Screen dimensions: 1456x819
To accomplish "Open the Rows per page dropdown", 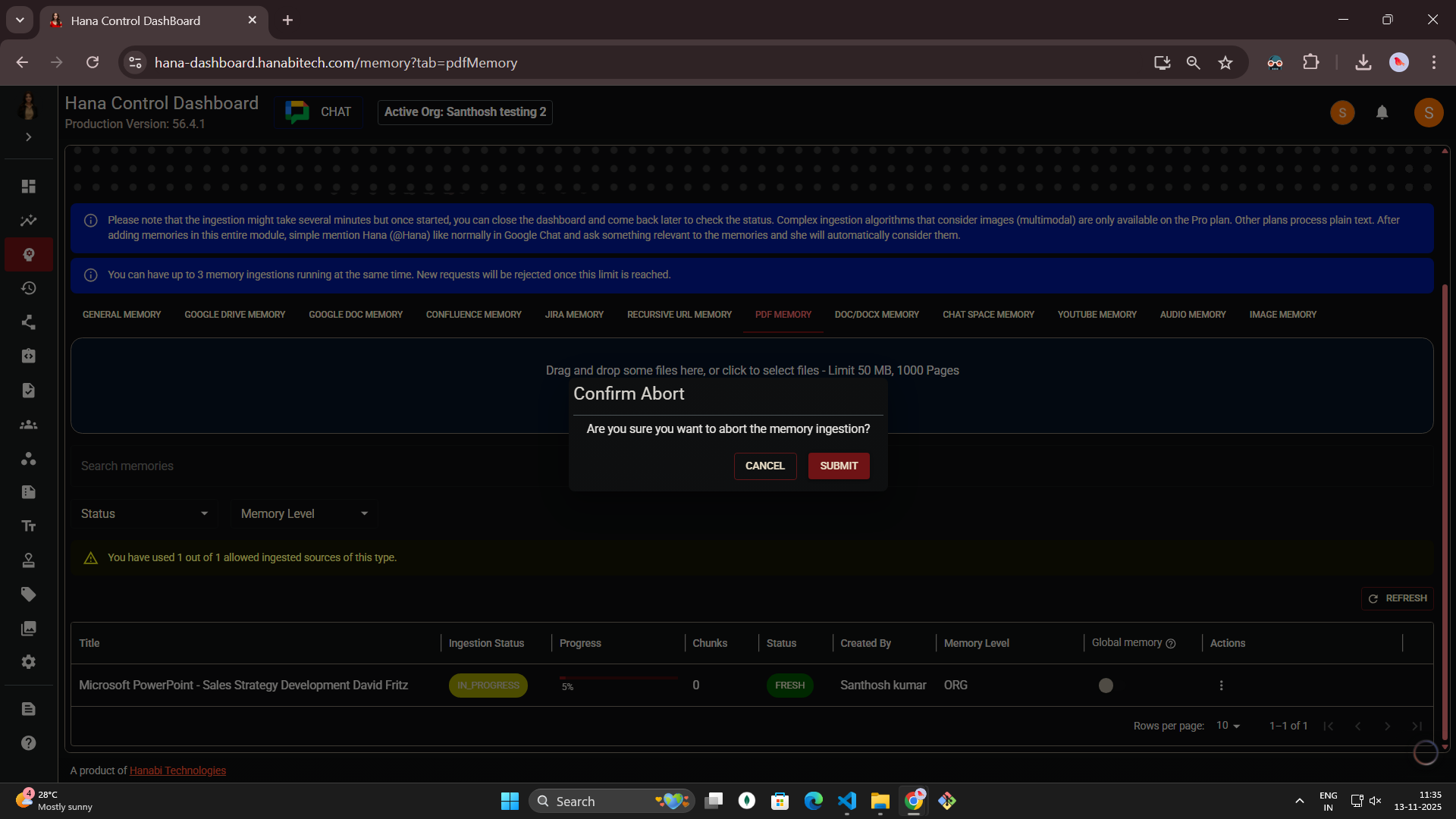I will coord(1227,726).
